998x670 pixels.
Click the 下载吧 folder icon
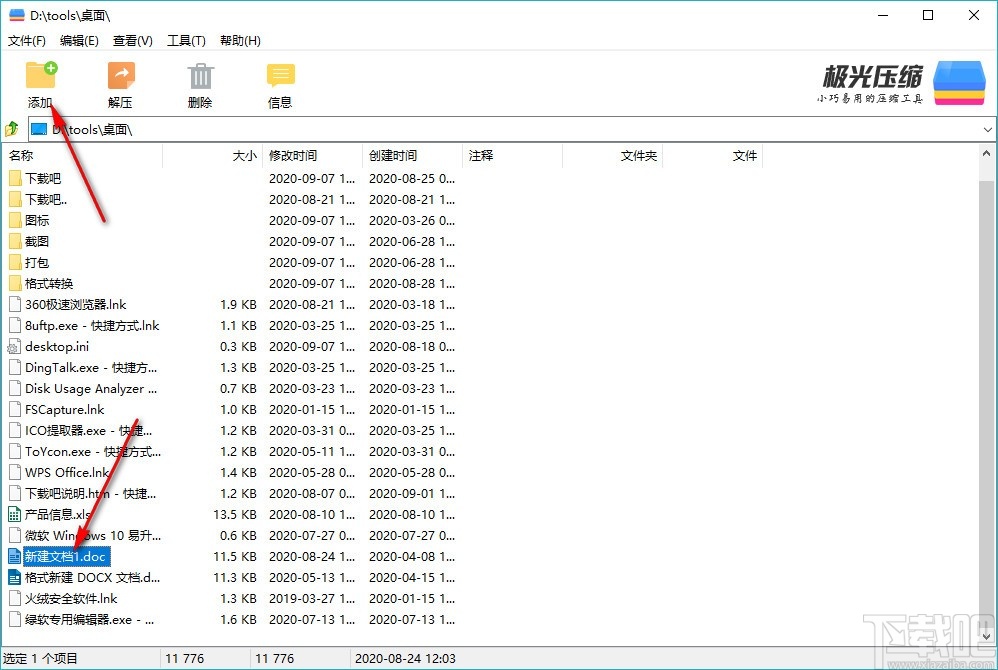15,178
